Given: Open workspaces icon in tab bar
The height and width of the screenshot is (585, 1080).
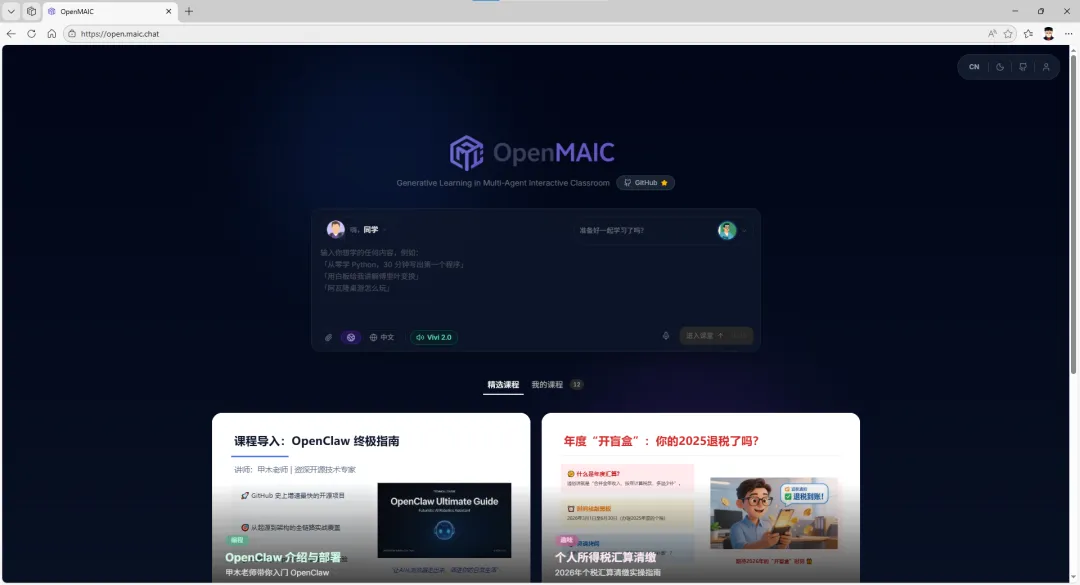Looking at the screenshot, I should (32, 11).
